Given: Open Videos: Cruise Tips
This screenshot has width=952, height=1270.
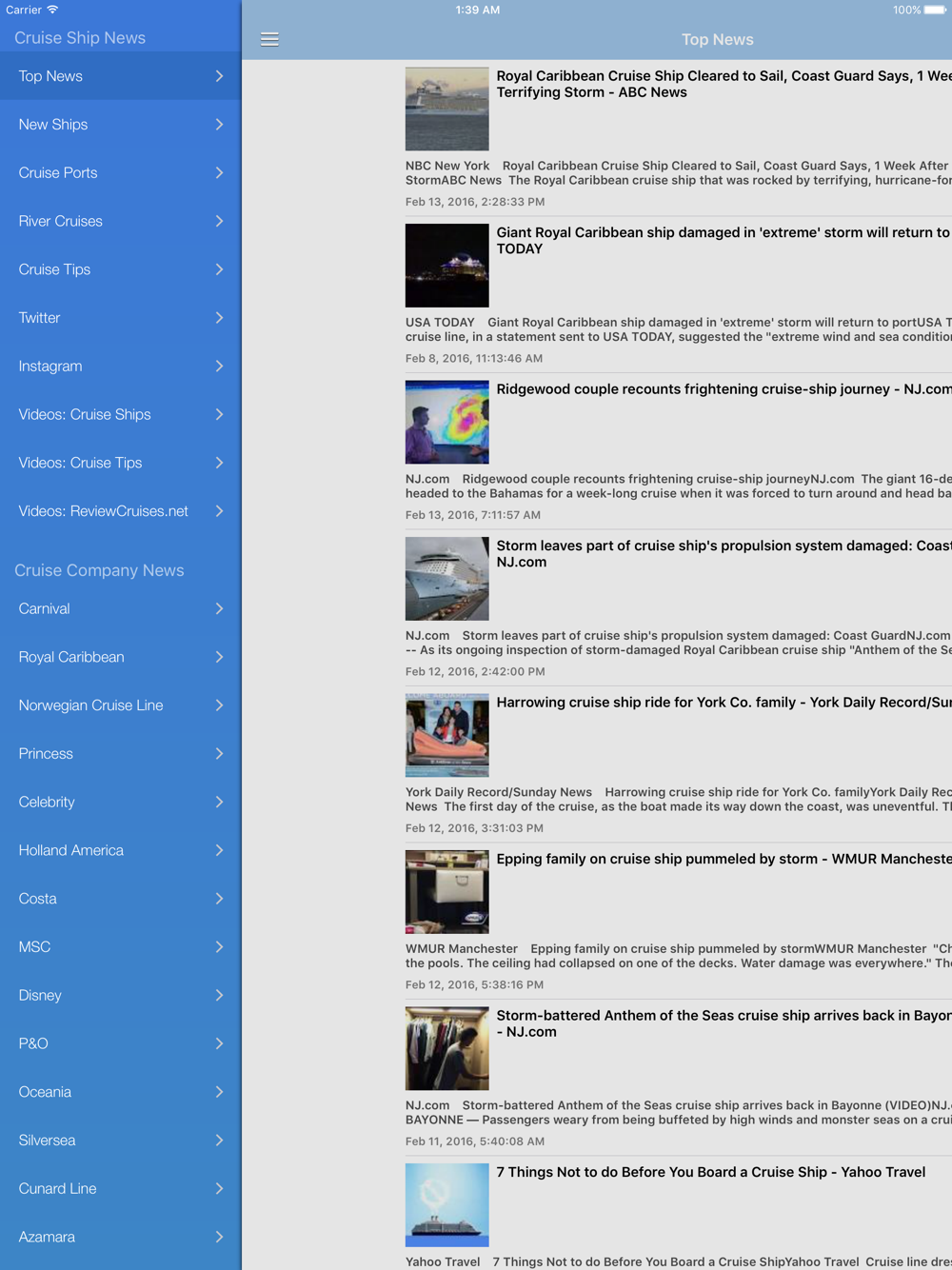Looking at the screenshot, I should click(121, 463).
